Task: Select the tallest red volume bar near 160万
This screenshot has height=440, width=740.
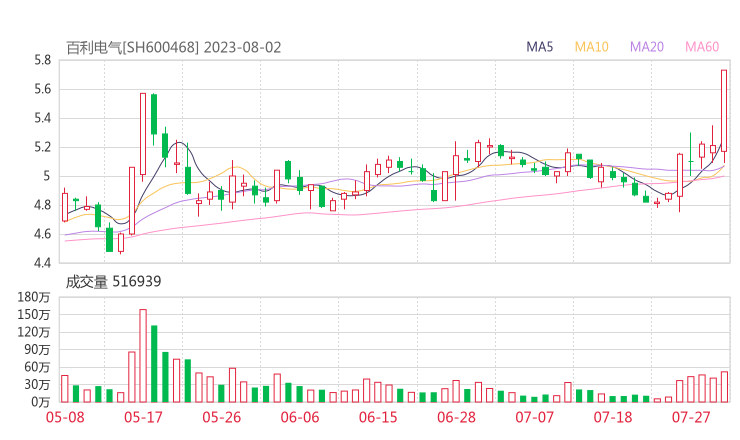Action: (143, 356)
